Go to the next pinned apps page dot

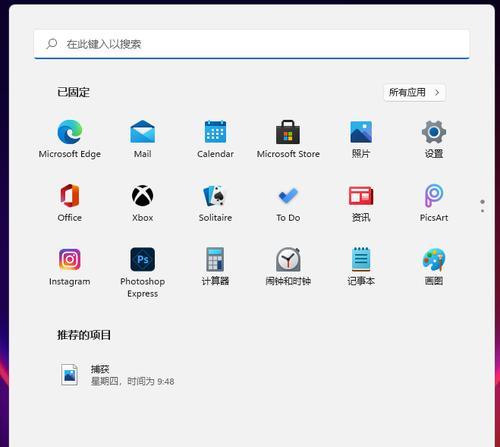coord(482,211)
